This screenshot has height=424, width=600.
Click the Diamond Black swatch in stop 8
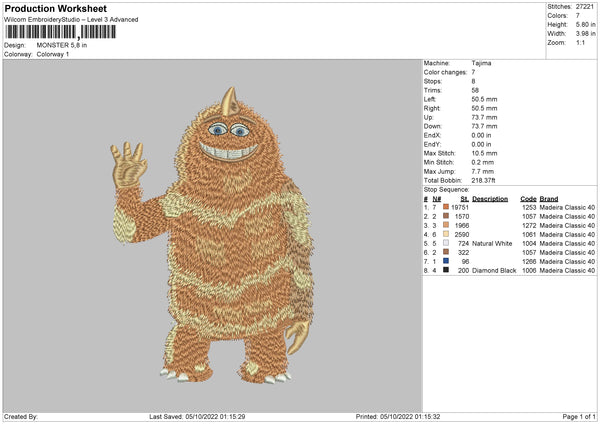coord(446,270)
